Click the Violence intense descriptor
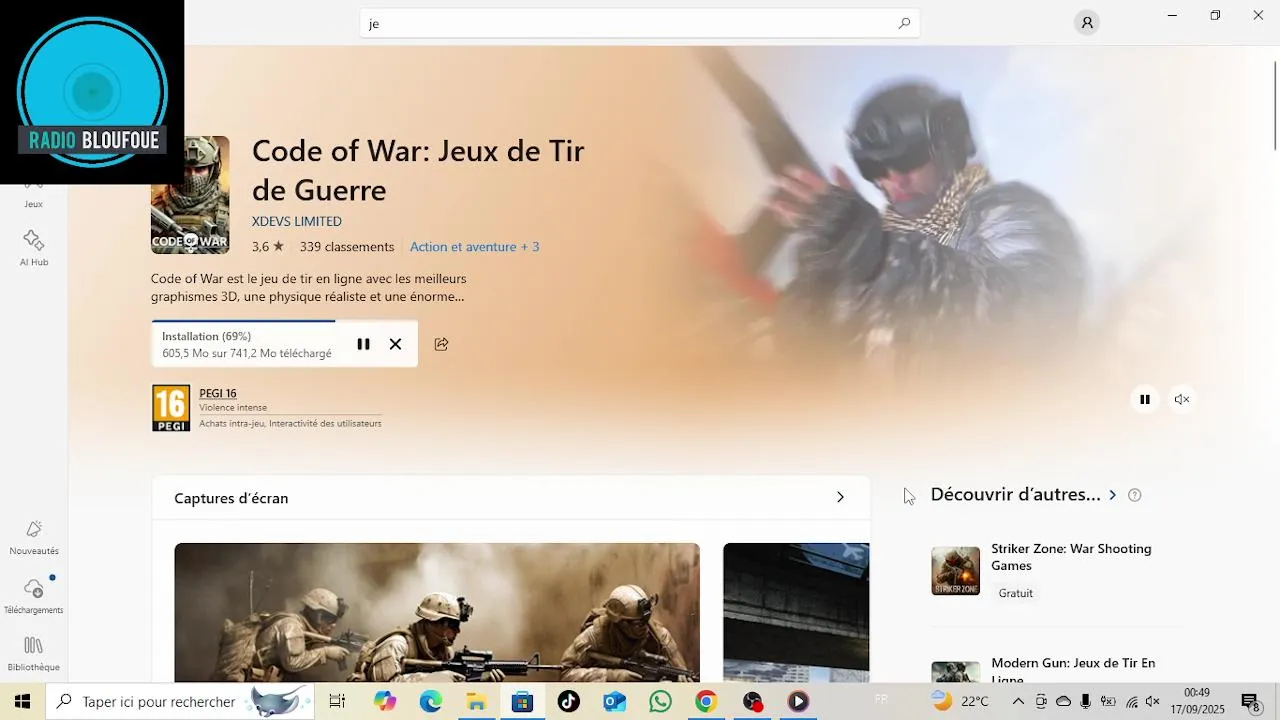 [233, 408]
